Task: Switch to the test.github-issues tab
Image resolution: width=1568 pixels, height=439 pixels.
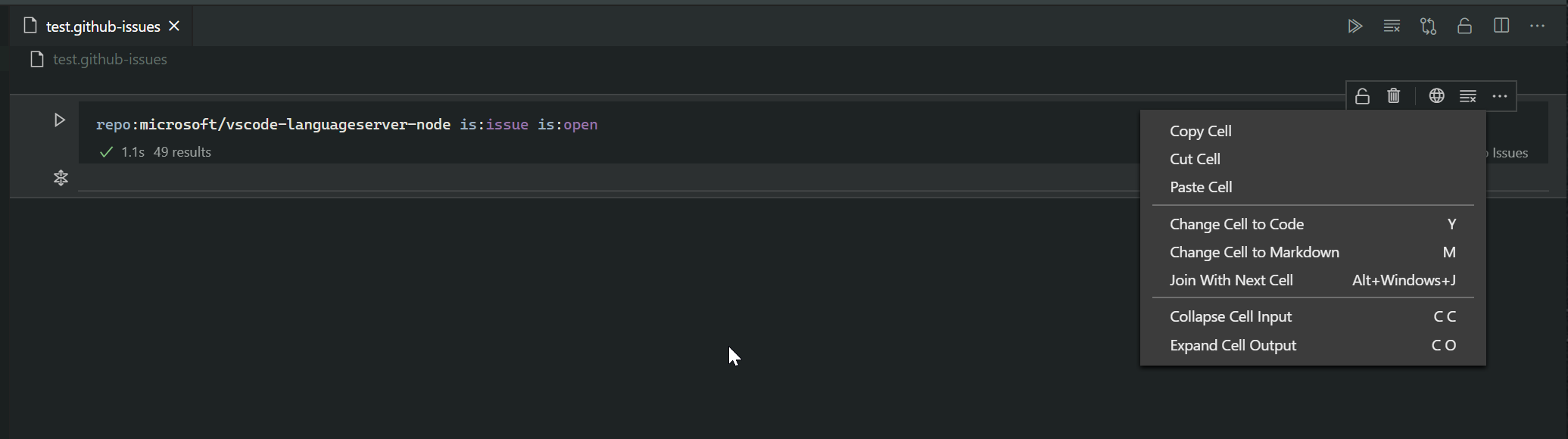Action: (x=103, y=25)
